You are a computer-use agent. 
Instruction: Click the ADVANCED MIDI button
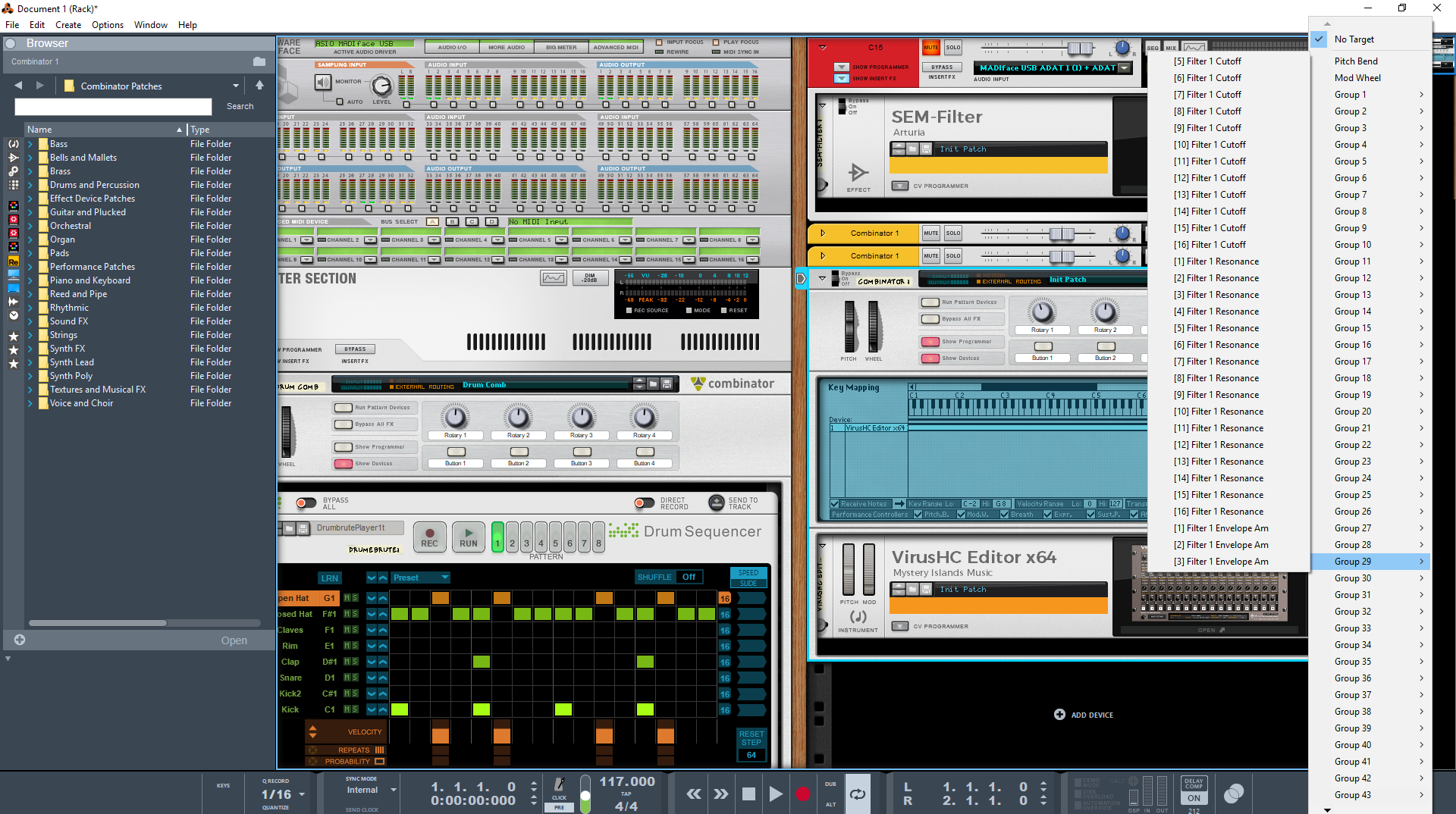tap(615, 47)
